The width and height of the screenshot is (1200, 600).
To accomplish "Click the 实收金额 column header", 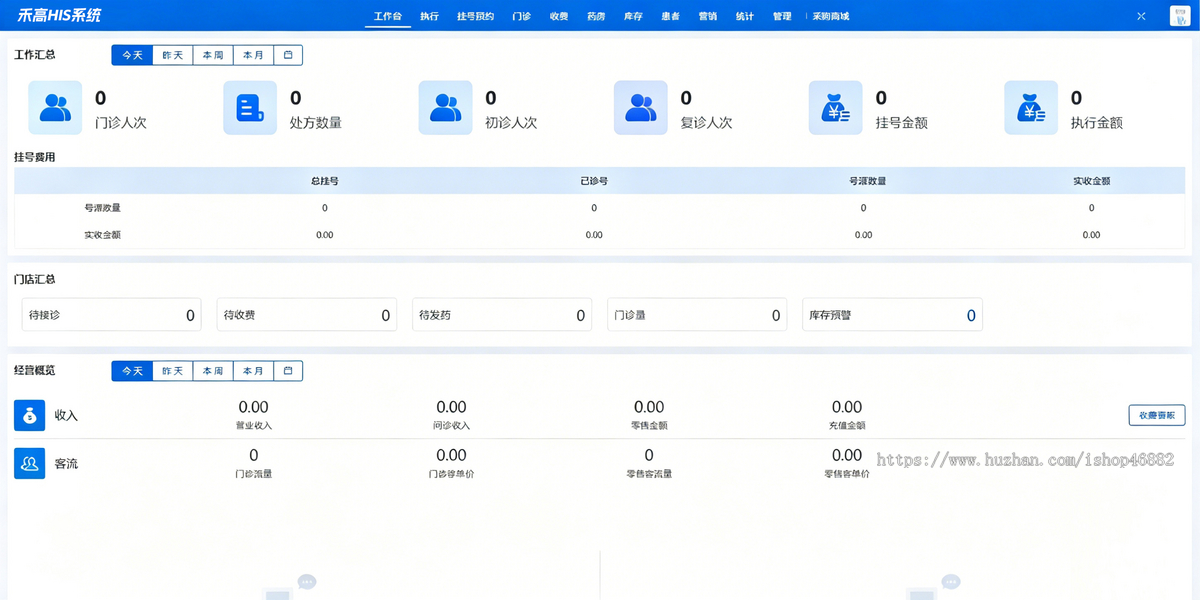I will click(1091, 181).
